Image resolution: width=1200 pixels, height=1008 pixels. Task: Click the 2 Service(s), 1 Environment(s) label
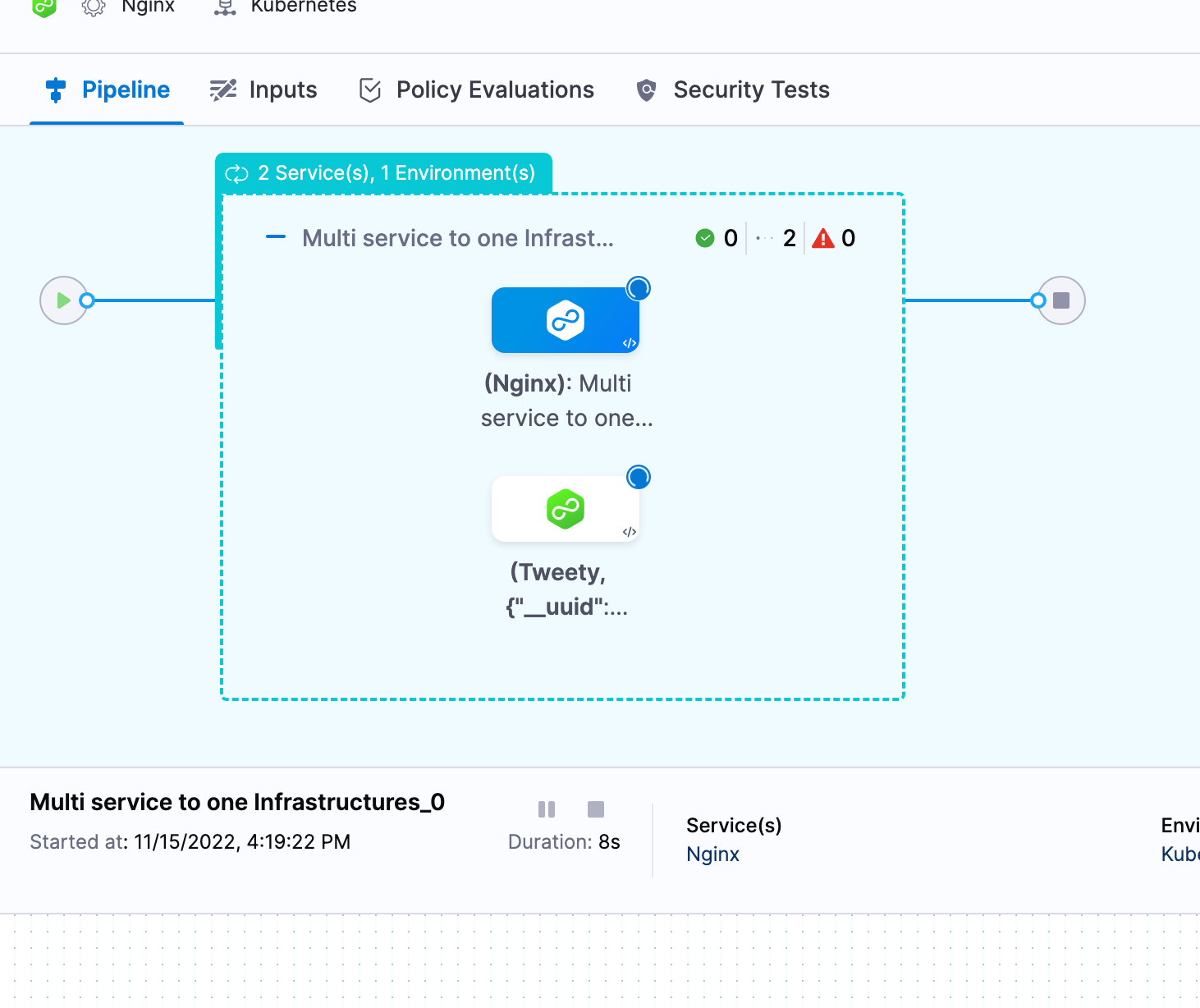tap(396, 173)
